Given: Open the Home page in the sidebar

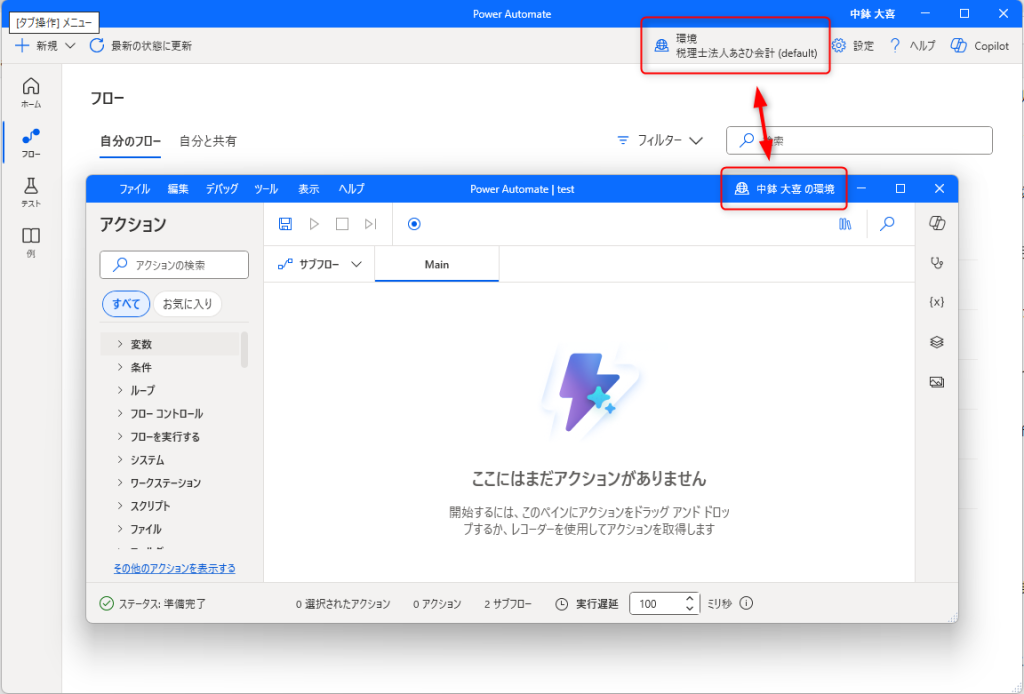Looking at the screenshot, I should pos(31,93).
